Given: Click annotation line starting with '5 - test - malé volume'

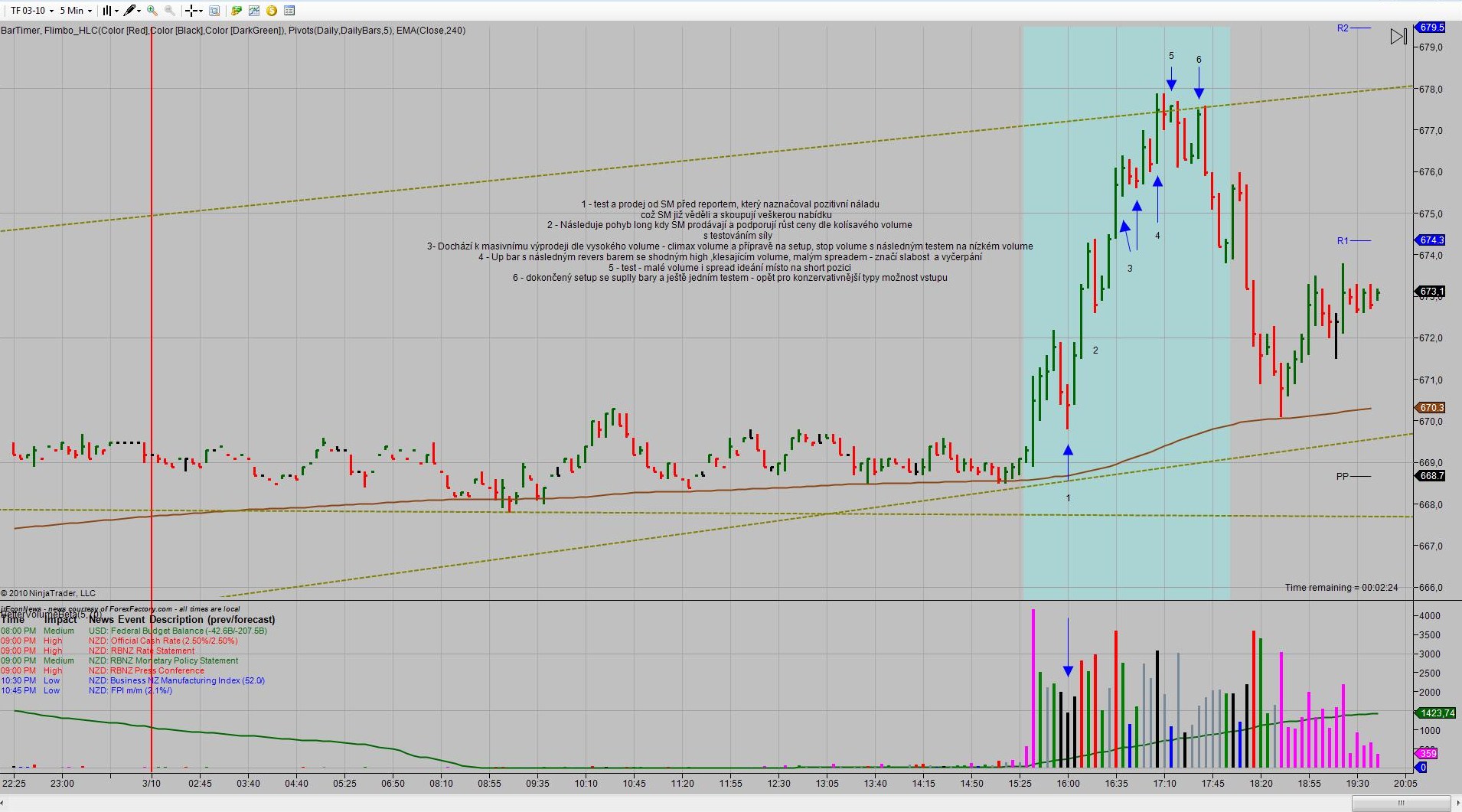Looking at the screenshot, I should [x=729, y=268].
